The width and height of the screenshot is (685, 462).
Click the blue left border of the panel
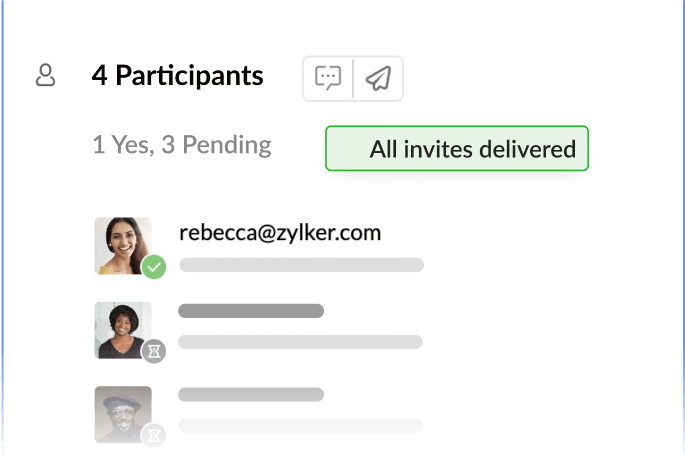coord(2,230)
